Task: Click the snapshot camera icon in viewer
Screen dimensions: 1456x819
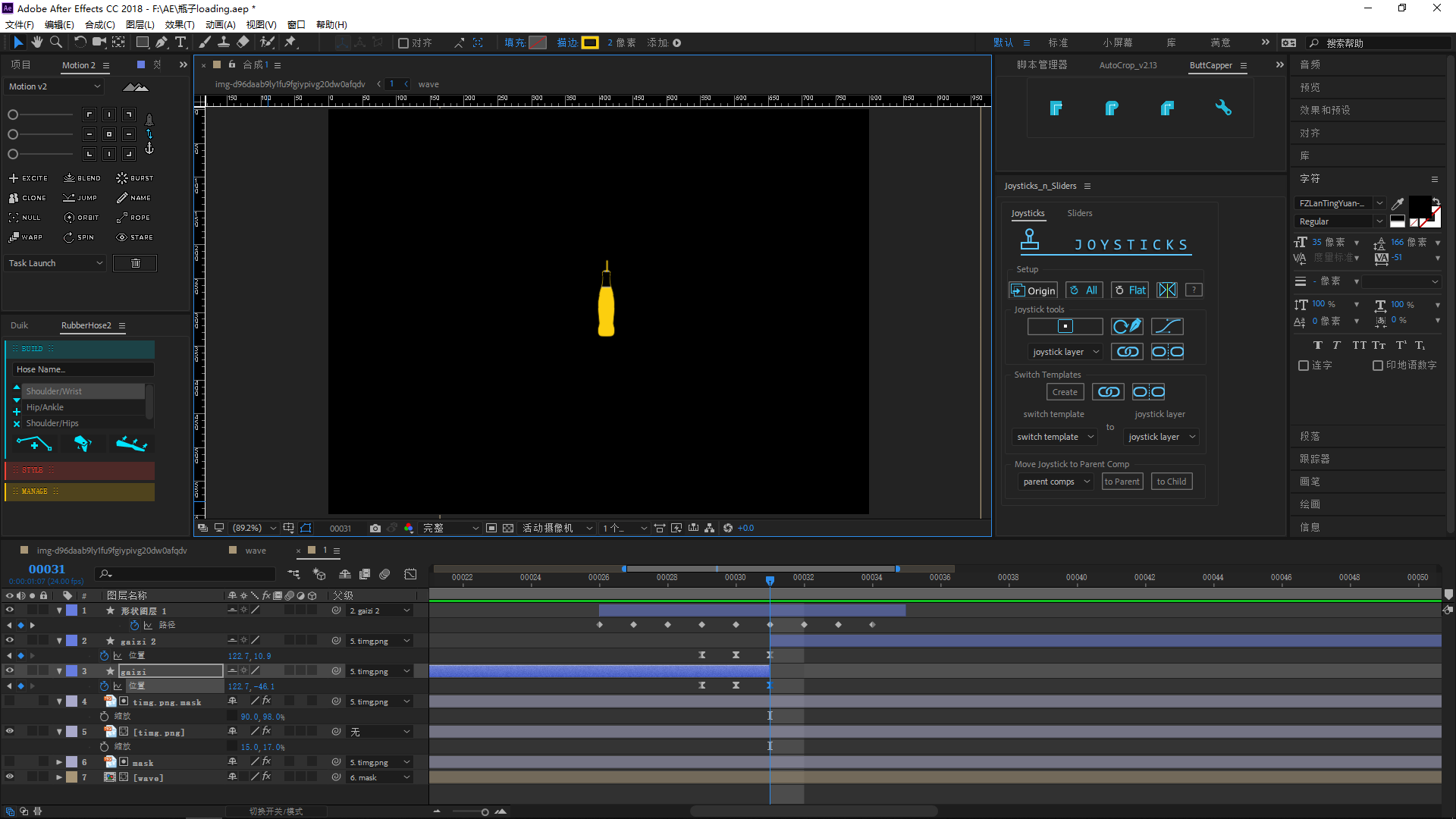Action: point(375,528)
